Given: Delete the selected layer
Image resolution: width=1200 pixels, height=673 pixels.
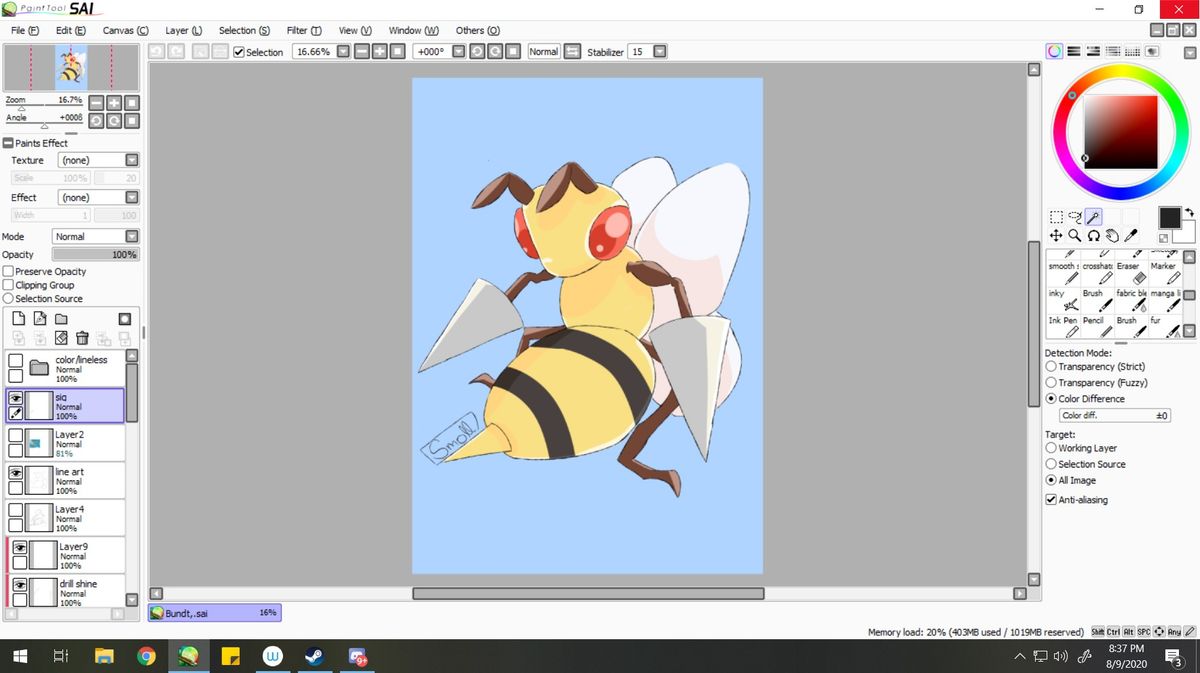Looking at the screenshot, I should pyautogui.click(x=83, y=339).
